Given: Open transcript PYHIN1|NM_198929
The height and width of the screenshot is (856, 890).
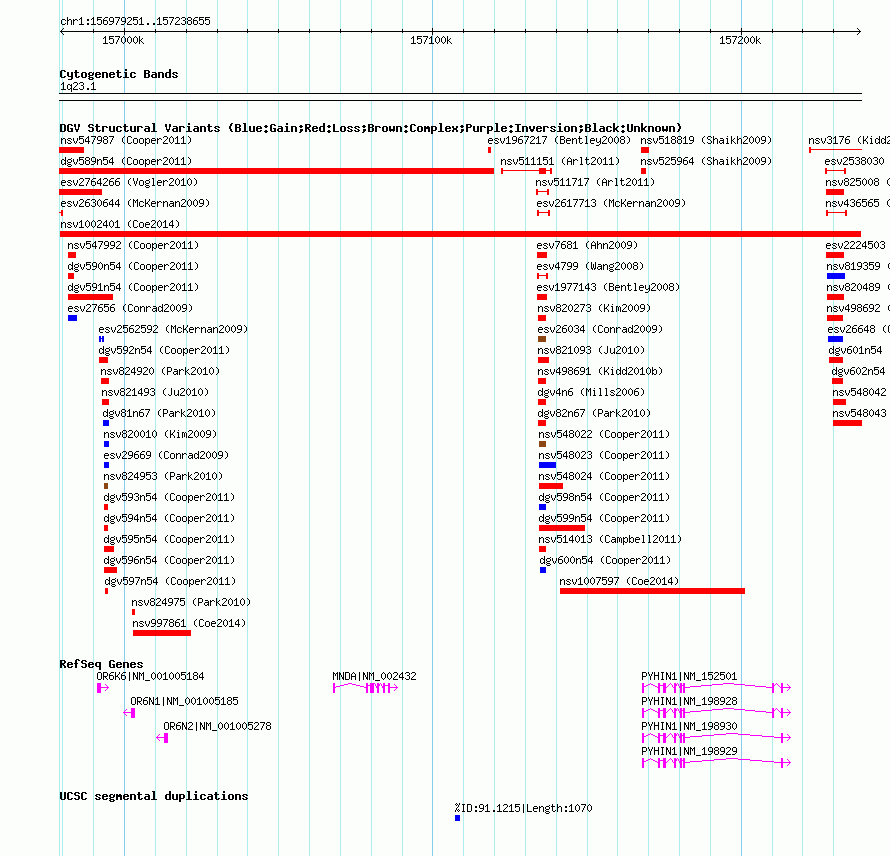Looking at the screenshot, I should pos(689,751).
